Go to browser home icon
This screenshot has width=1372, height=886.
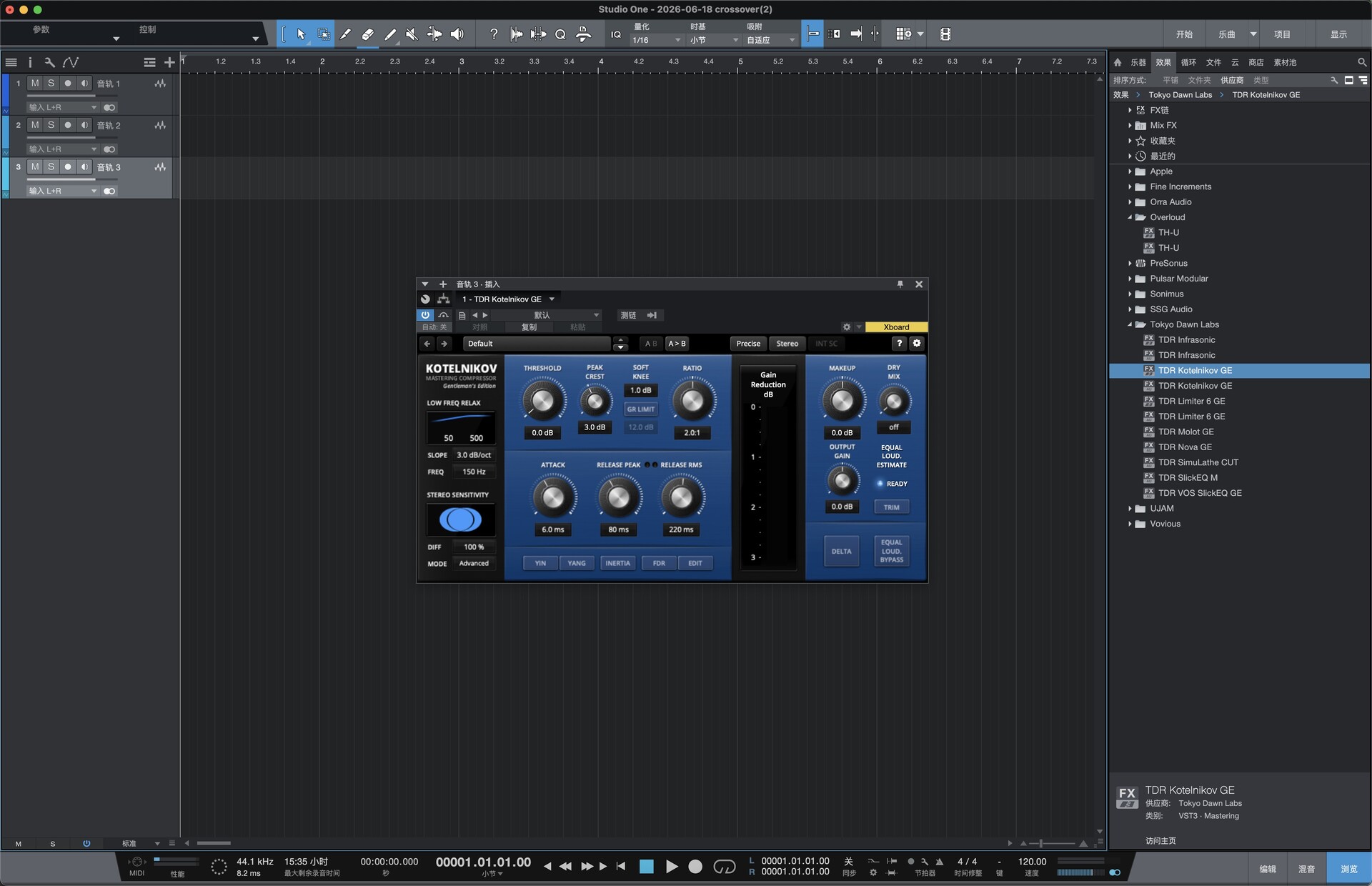[1118, 62]
